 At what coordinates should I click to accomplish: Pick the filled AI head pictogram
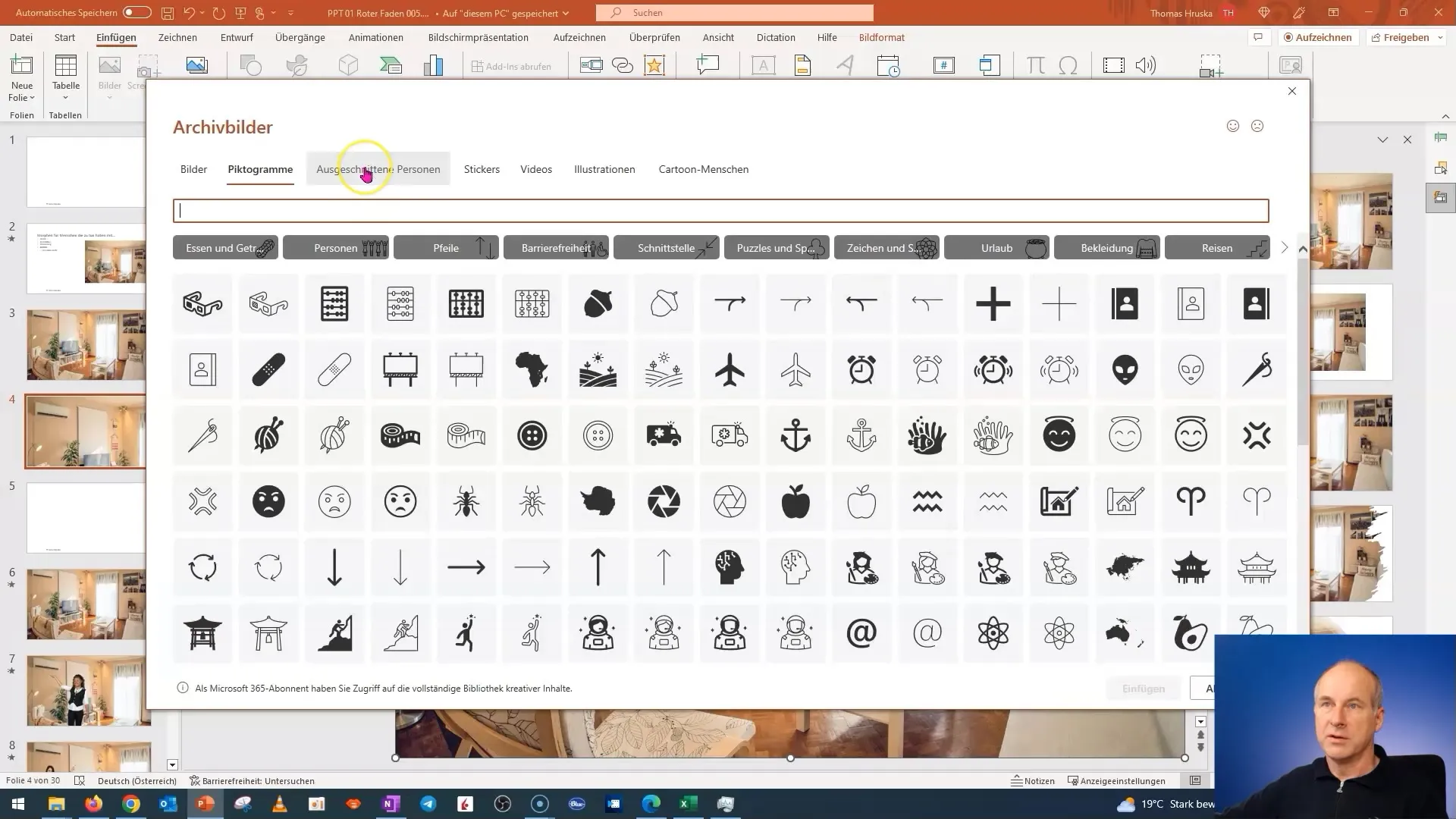click(x=730, y=567)
